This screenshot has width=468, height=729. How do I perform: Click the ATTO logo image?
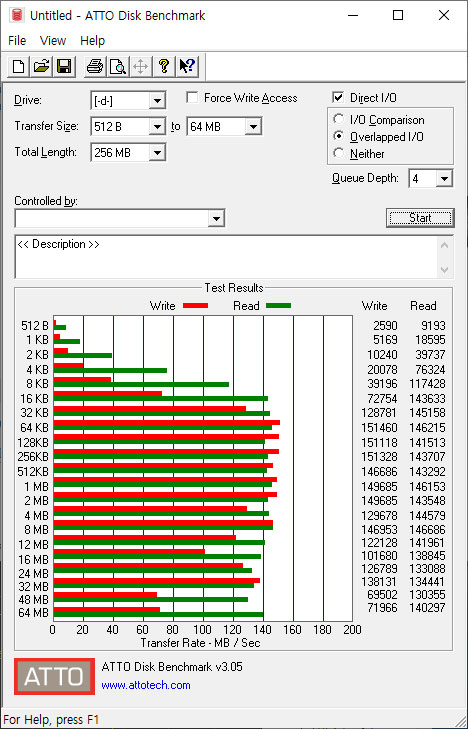[x=54, y=676]
